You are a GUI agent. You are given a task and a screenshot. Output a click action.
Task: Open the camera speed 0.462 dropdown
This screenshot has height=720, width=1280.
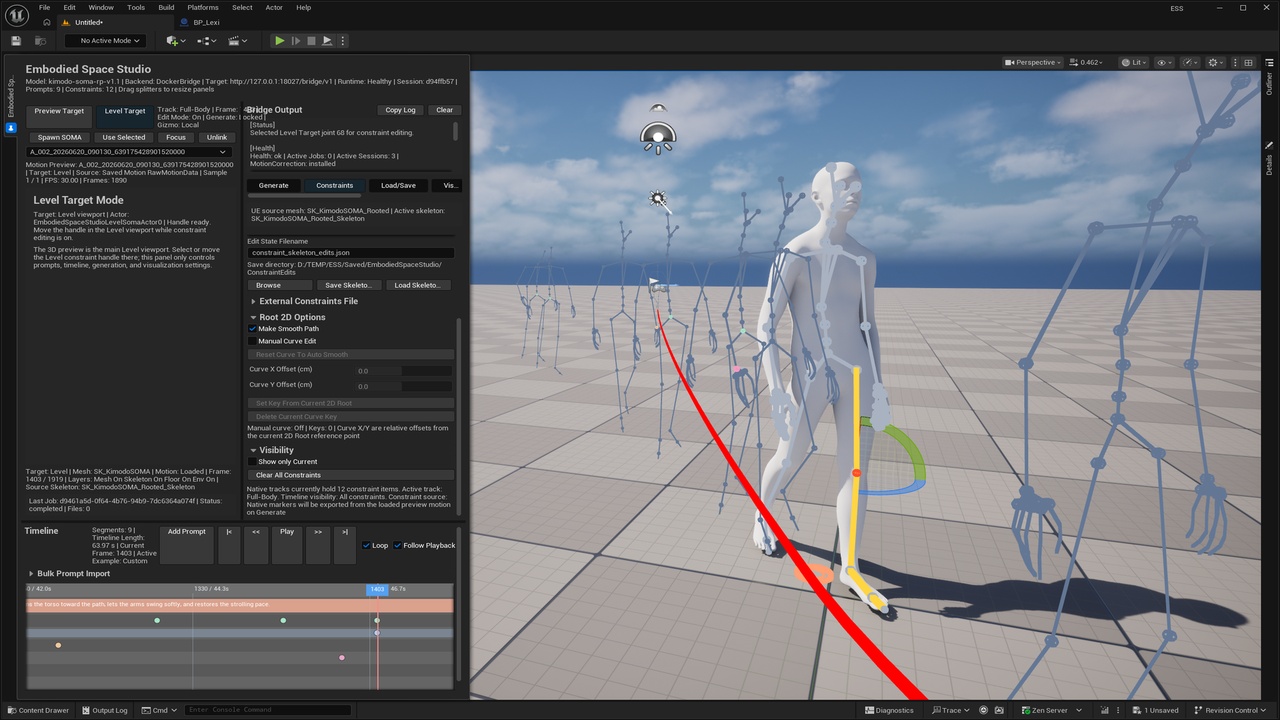tap(1087, 62)
